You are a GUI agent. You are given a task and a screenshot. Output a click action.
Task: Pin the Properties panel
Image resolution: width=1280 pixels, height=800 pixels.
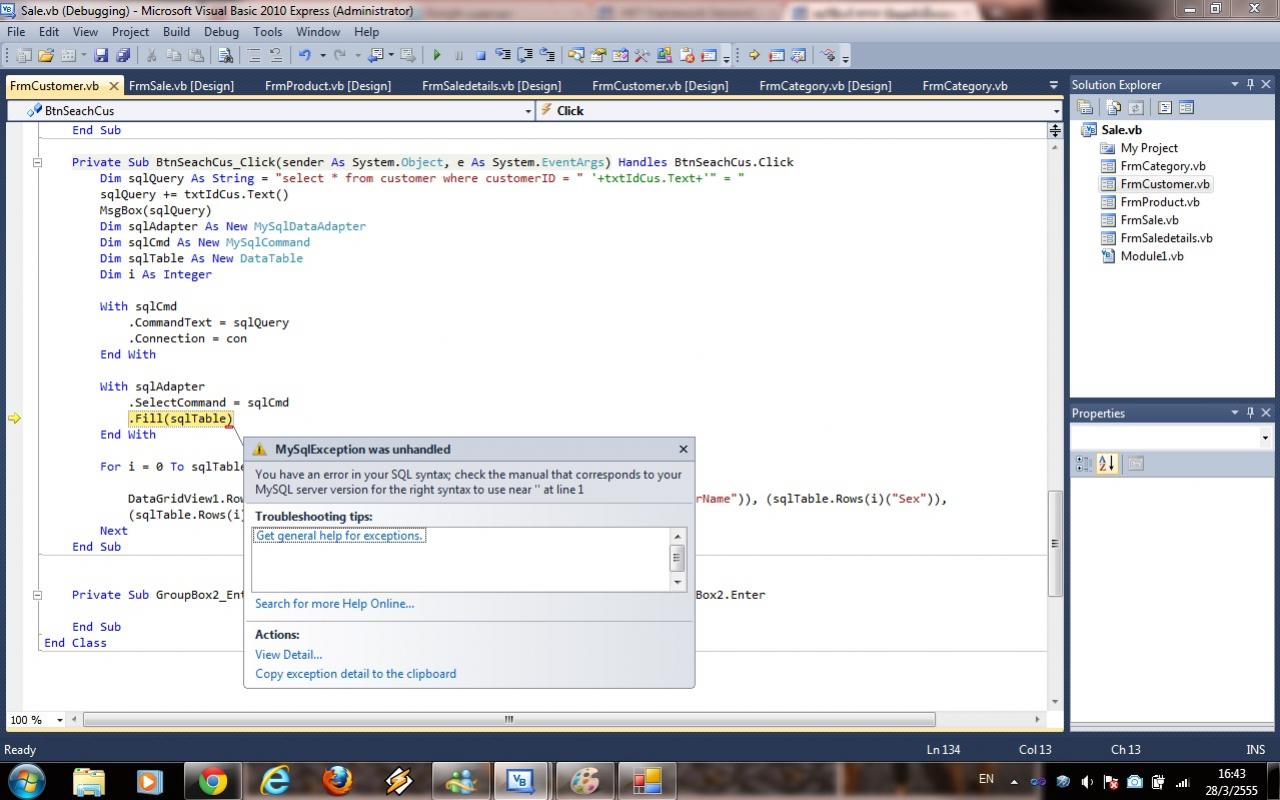click(x=1250, y=412)
